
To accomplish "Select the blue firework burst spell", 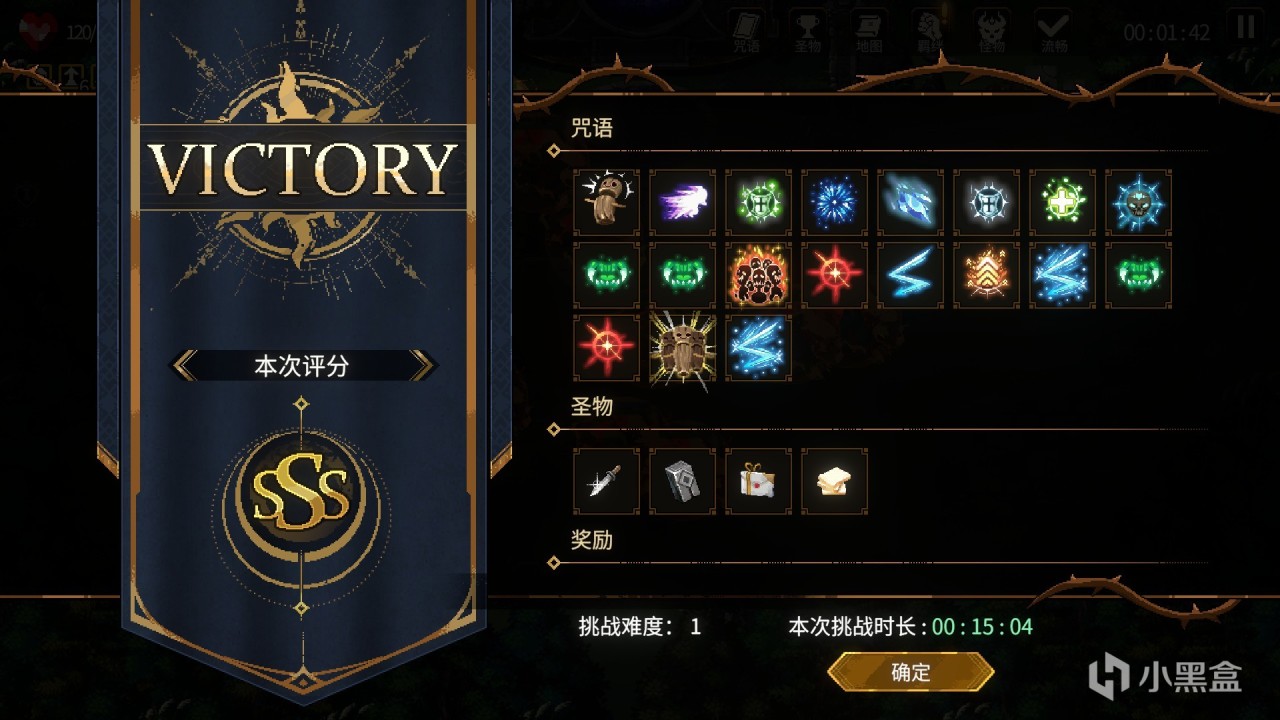I will (835, 203).
